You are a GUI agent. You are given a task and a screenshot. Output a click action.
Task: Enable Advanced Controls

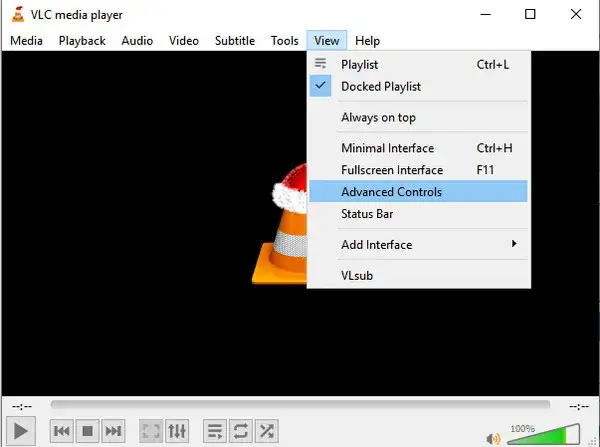pyautogui.click(x=418, y=191)
